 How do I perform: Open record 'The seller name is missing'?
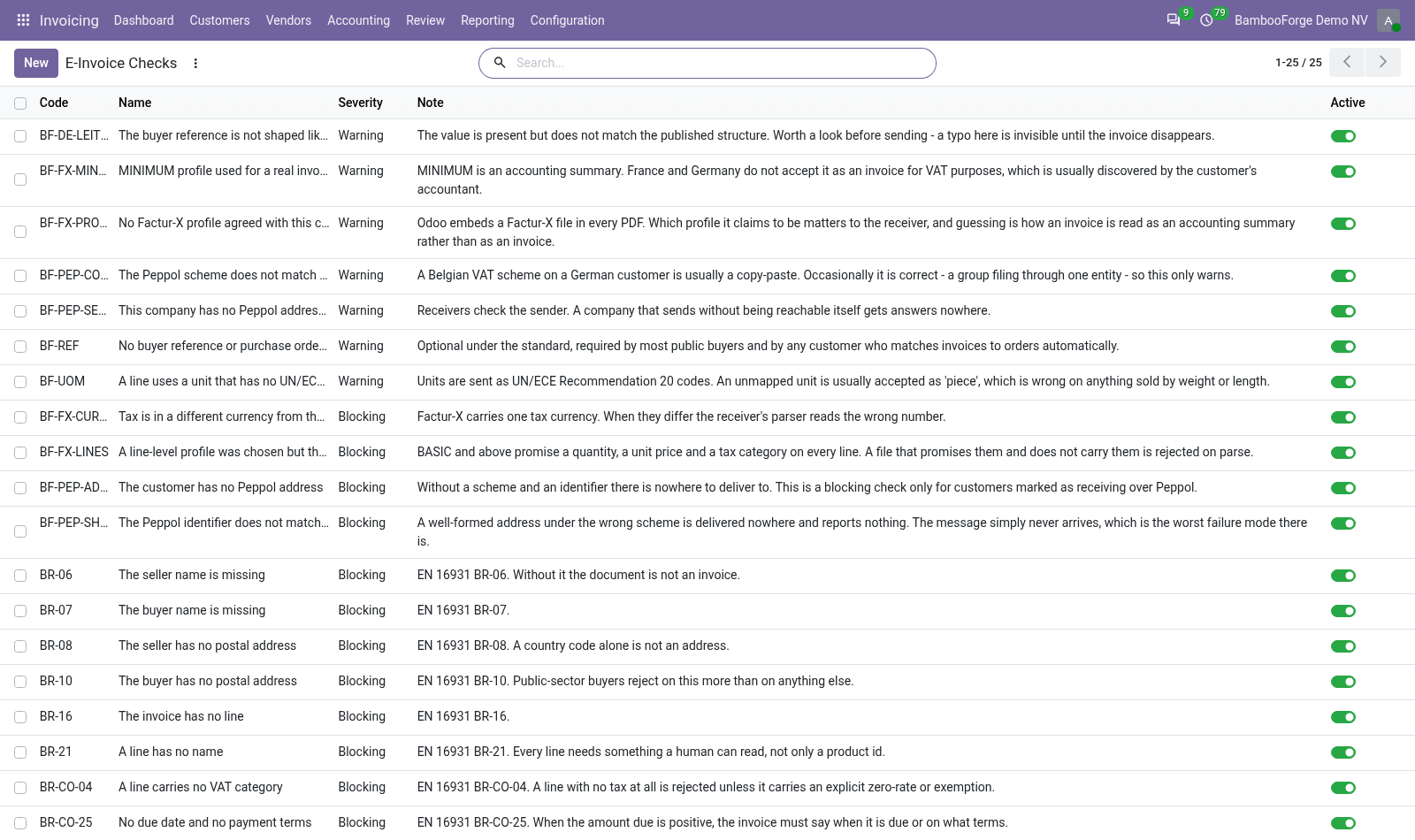coord(192,575)
